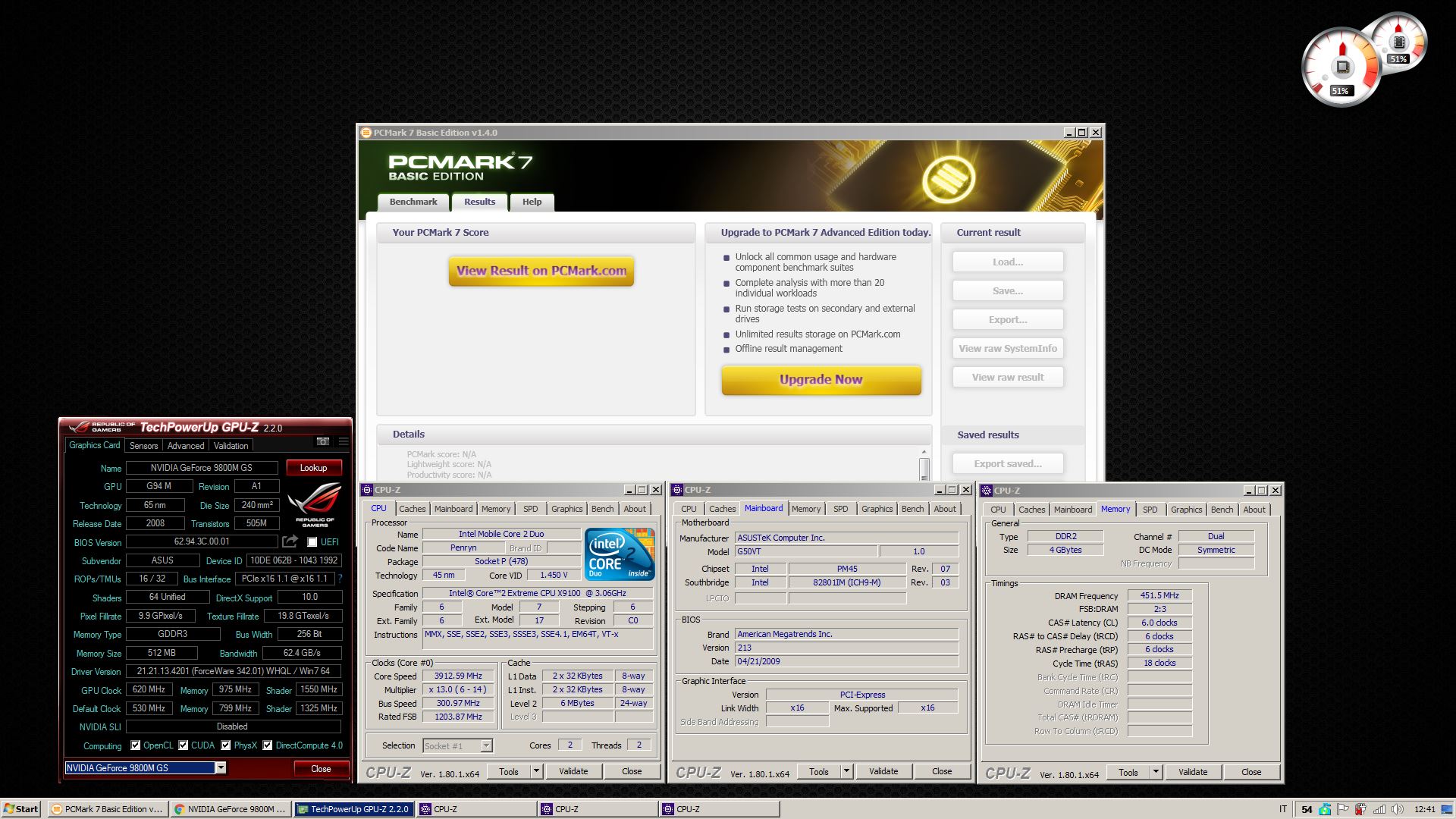Click the blue-green disc tray icon
Image resolution: width=1456 pixels, height=819 pixels.
coord(1325,809)
